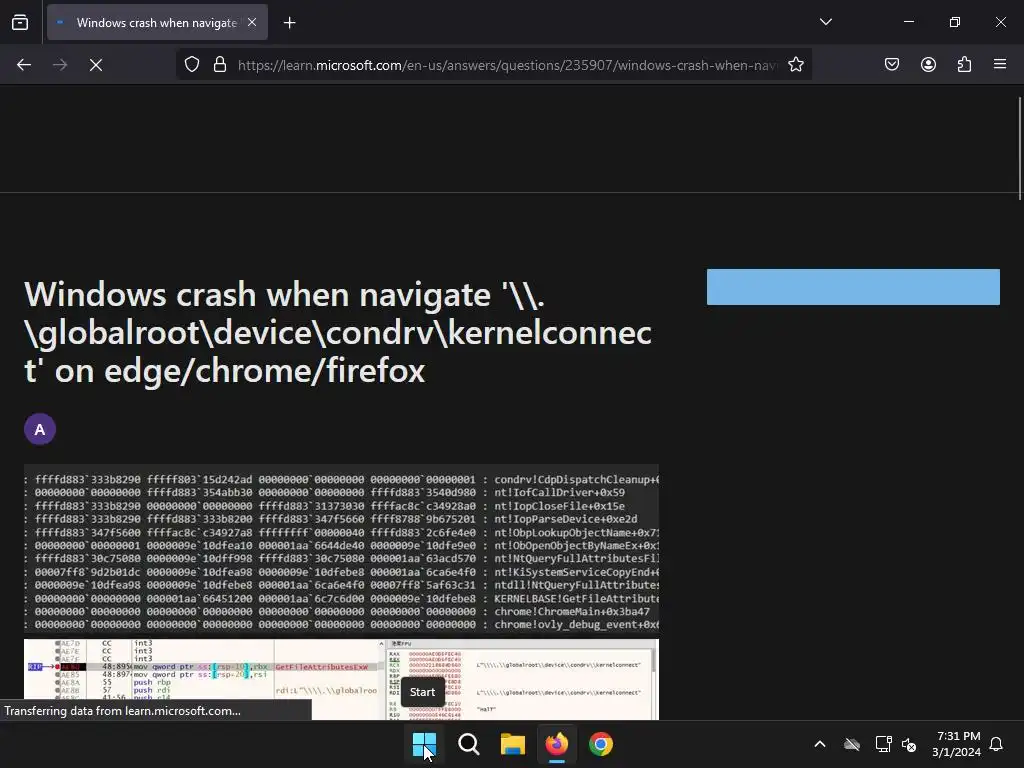
Task: Click the muted volume tray icon
Action: click(x=908, y=744)
